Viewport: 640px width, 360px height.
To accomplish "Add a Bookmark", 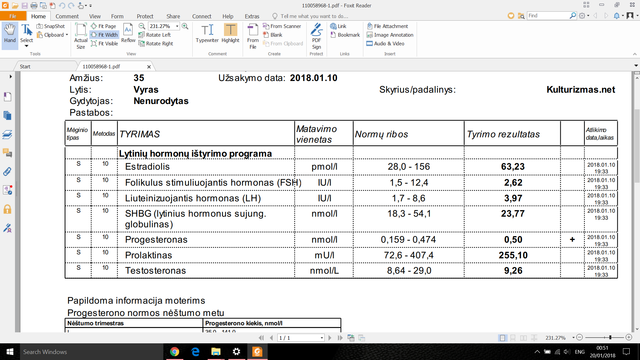I will (x=345, y=35).
